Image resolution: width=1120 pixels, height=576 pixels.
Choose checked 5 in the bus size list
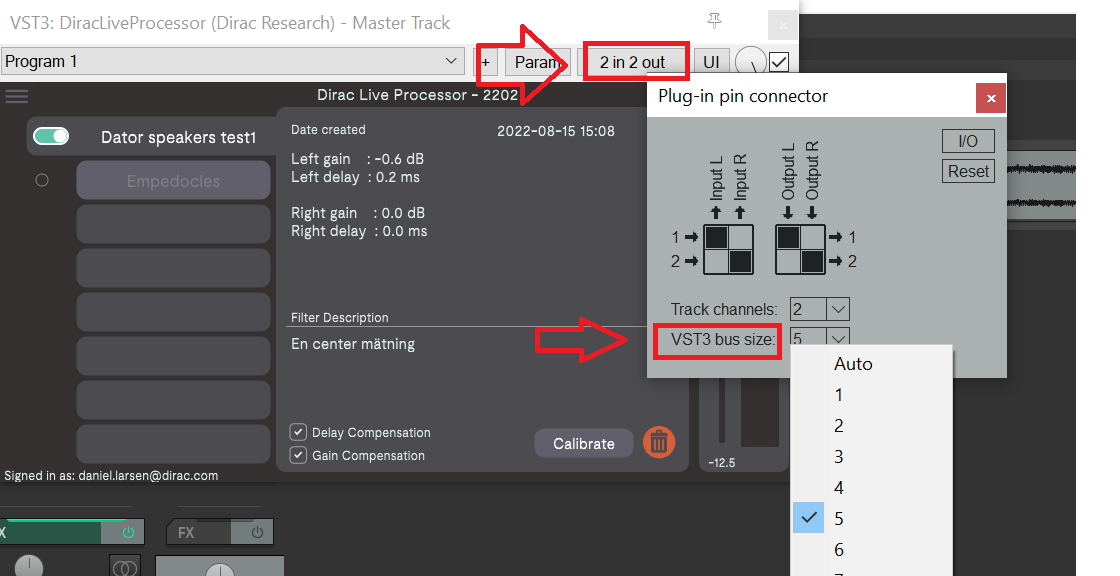(x=872, y=518)
